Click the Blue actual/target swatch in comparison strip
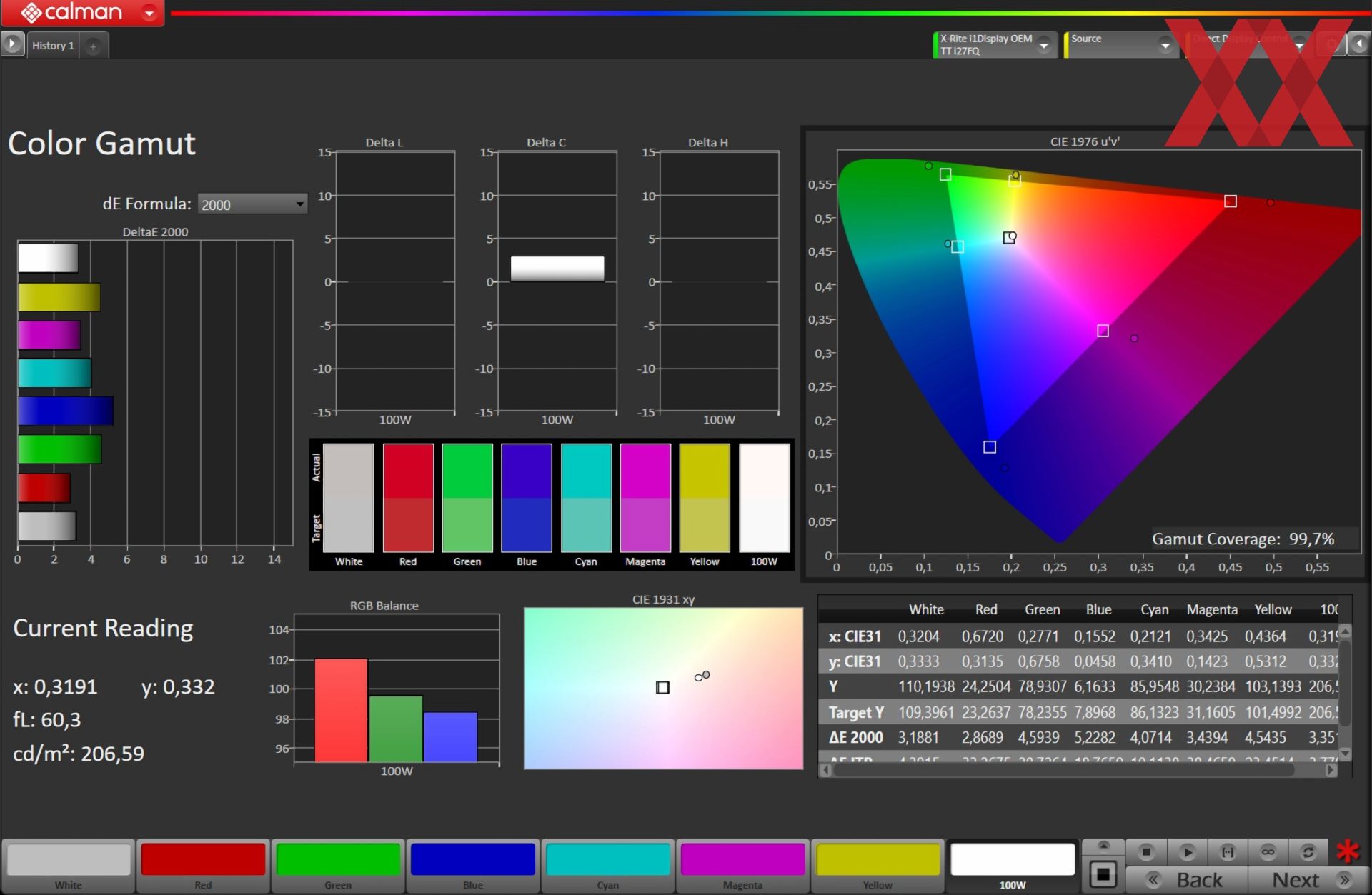This screenshot has height=895, width=1372. [x=527, y=498]
